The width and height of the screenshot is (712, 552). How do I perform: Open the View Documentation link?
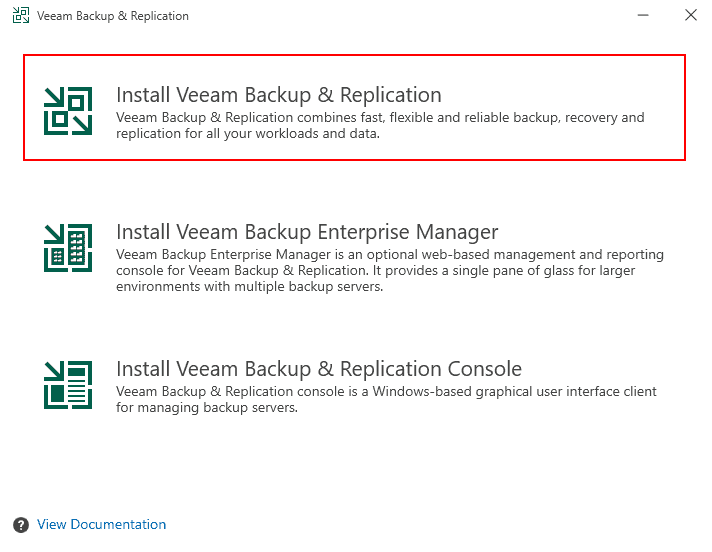coord(101,524)
